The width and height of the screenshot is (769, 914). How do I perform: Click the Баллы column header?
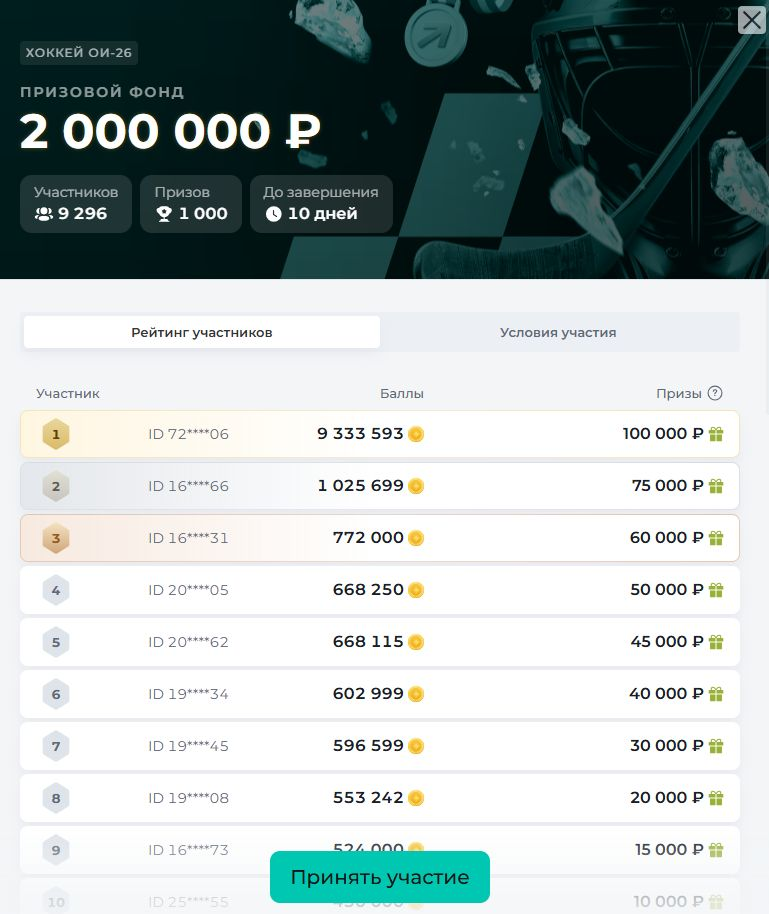[x=402, y=393]
